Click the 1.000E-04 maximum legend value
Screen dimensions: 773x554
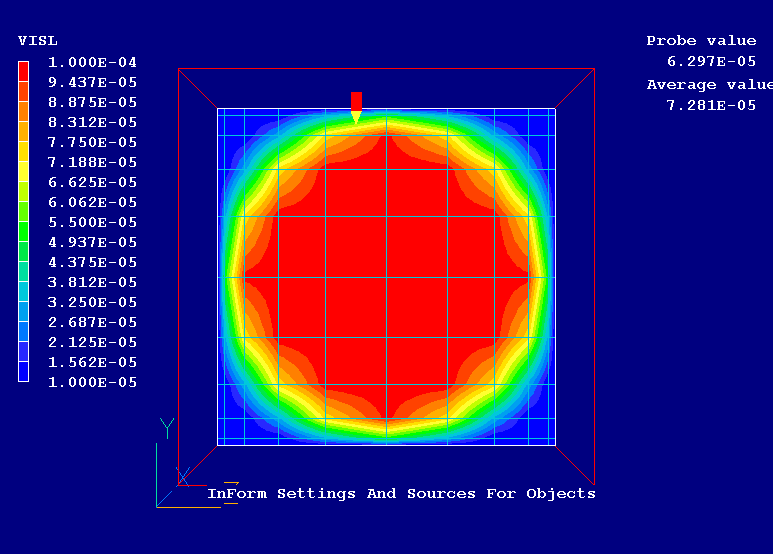(92, 62)
